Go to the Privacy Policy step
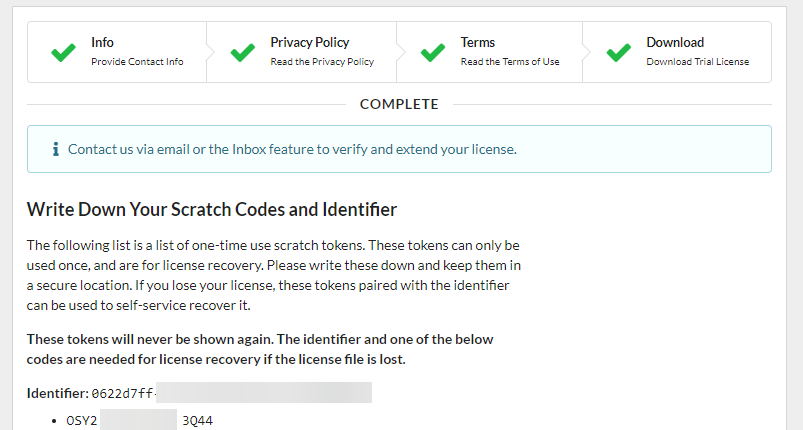The image size is (803, 430). click(x=309, y=42)
